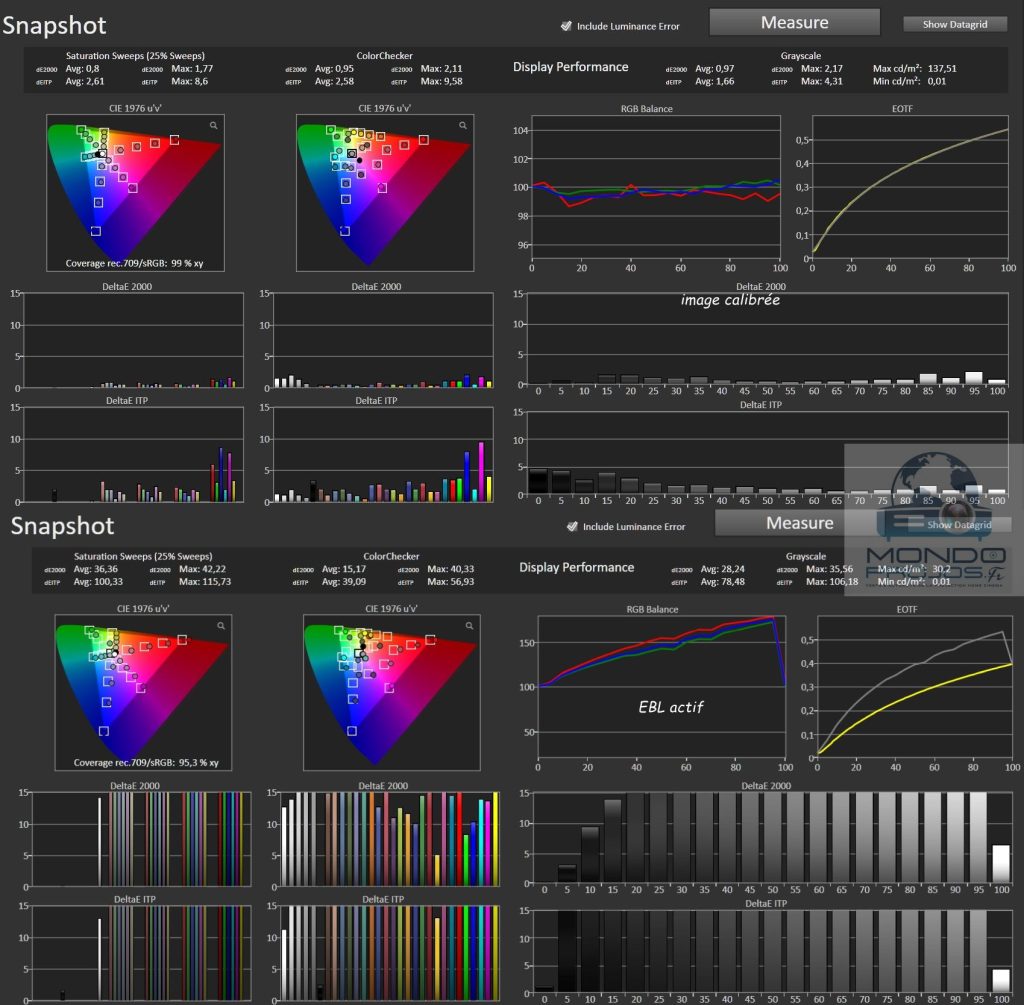Click the 'Coverage rec.709/sRGB: 99 % xy' label
This screenshot has width=1024, height=1005.
[x=134, y=264]
